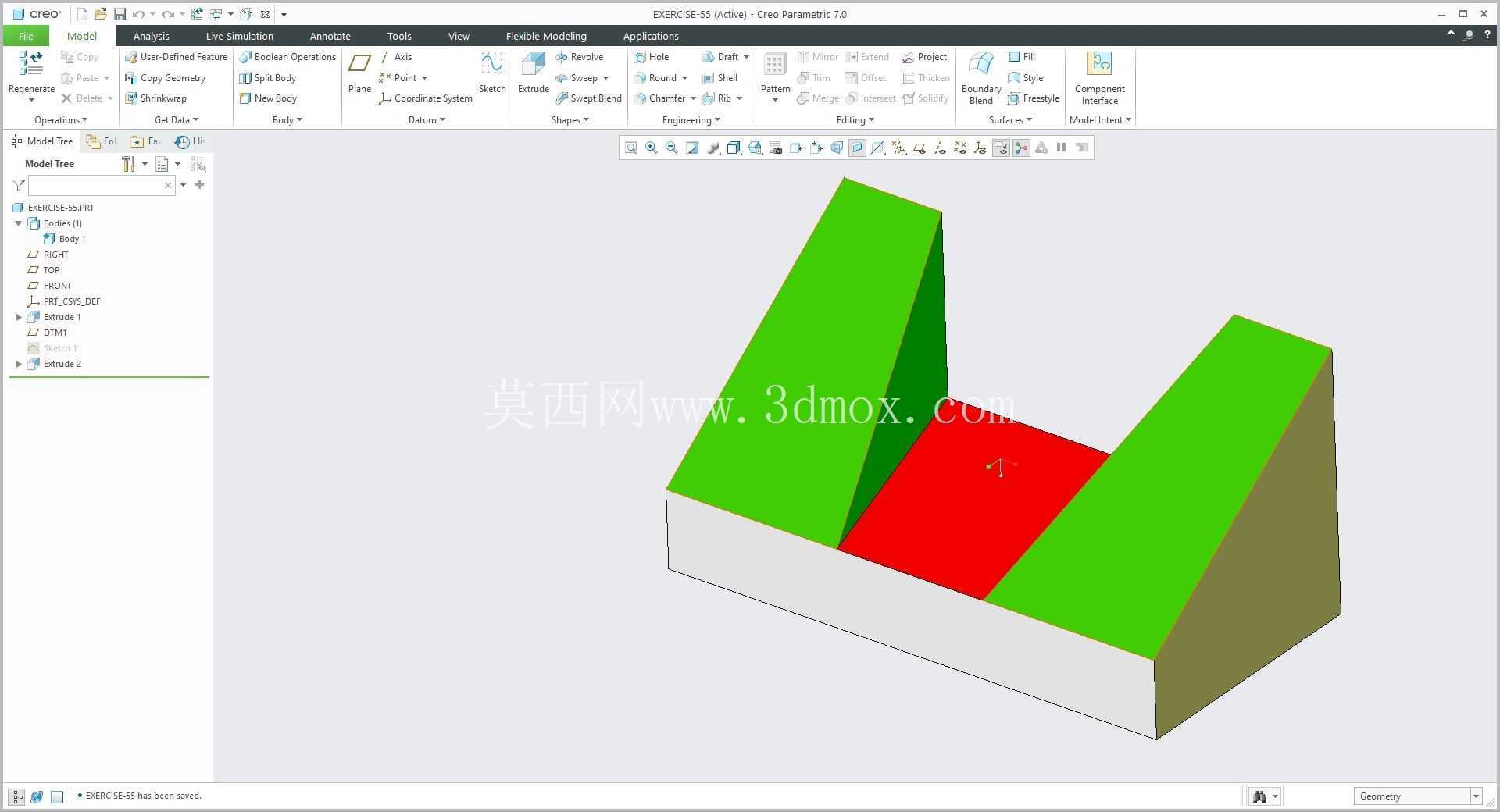This screenshot has height=812, width=1500.
Task: Expand the Datum group menu
Action: 427,120
